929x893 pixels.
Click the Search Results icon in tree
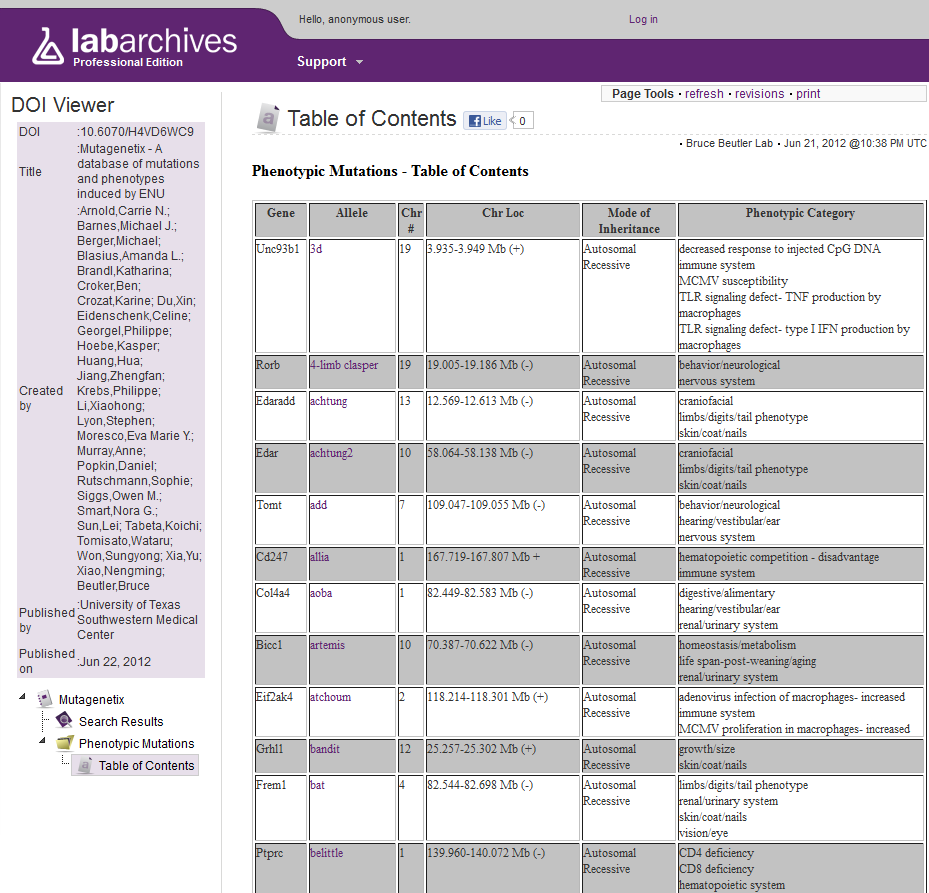65,721
